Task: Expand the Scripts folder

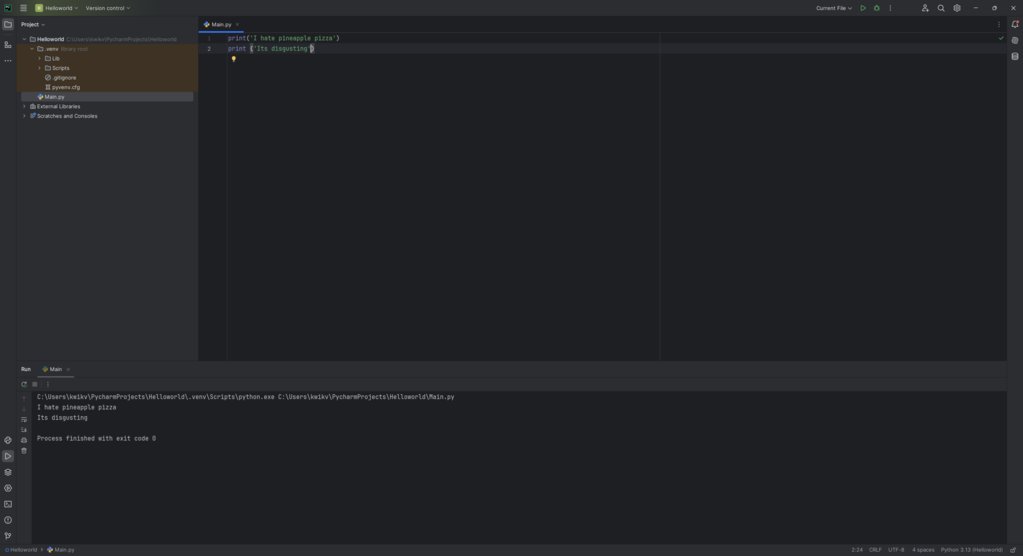Action: point(40,68)
